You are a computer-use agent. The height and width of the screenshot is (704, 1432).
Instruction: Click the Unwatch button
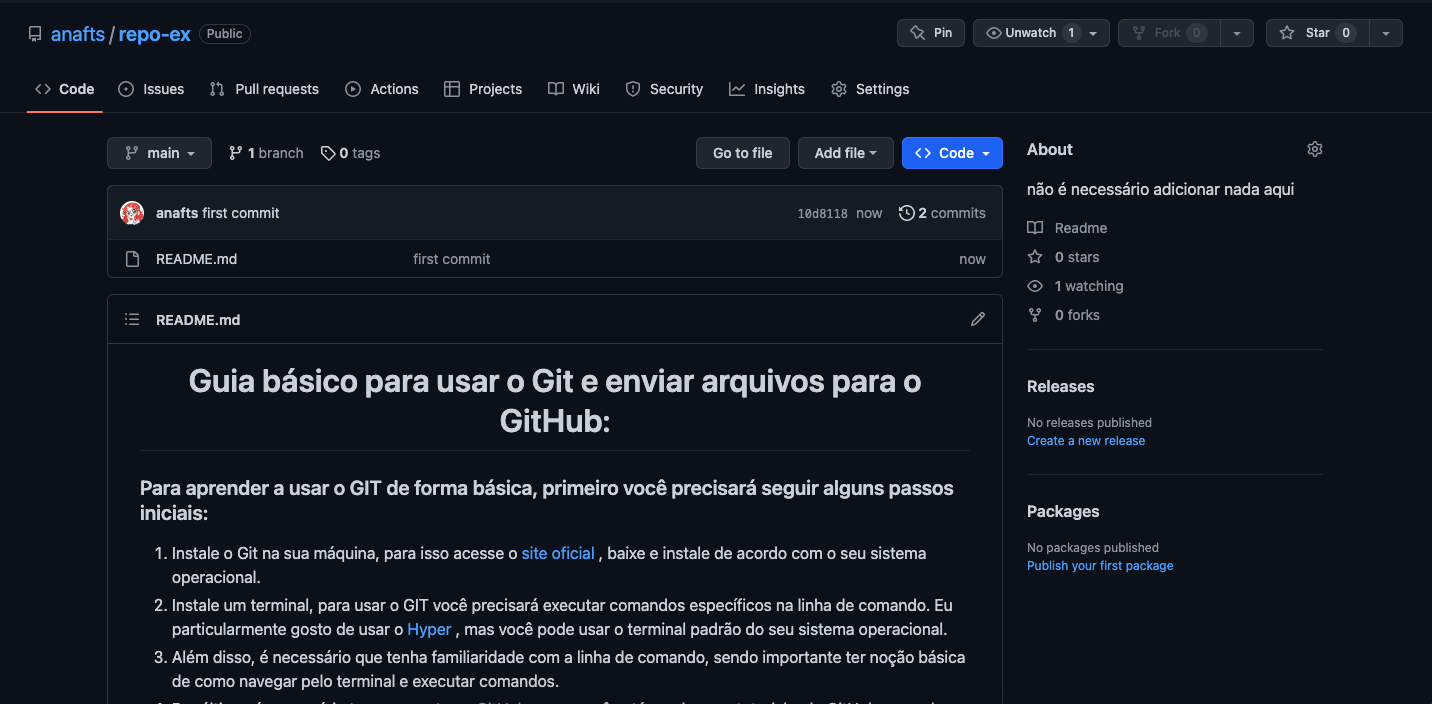click(1032, 33)
